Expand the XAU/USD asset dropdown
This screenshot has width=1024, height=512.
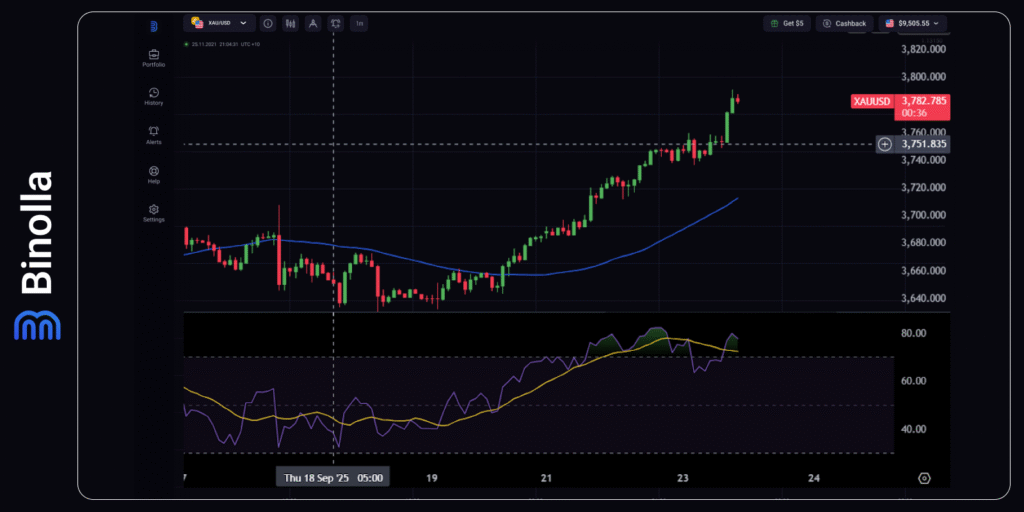[x=219, y=23]
